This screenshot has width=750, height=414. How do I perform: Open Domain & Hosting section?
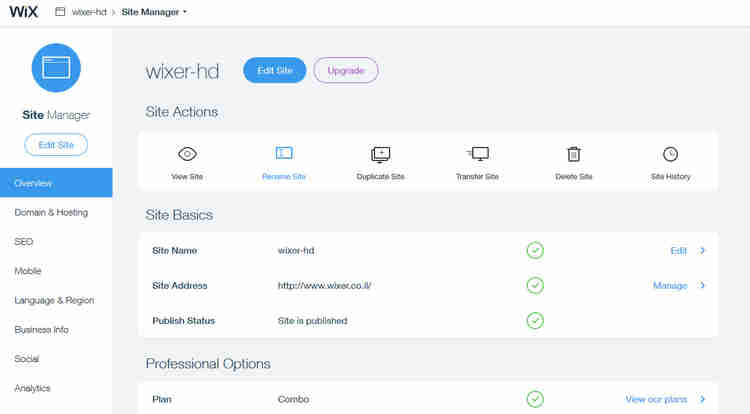tap(51, 212)
